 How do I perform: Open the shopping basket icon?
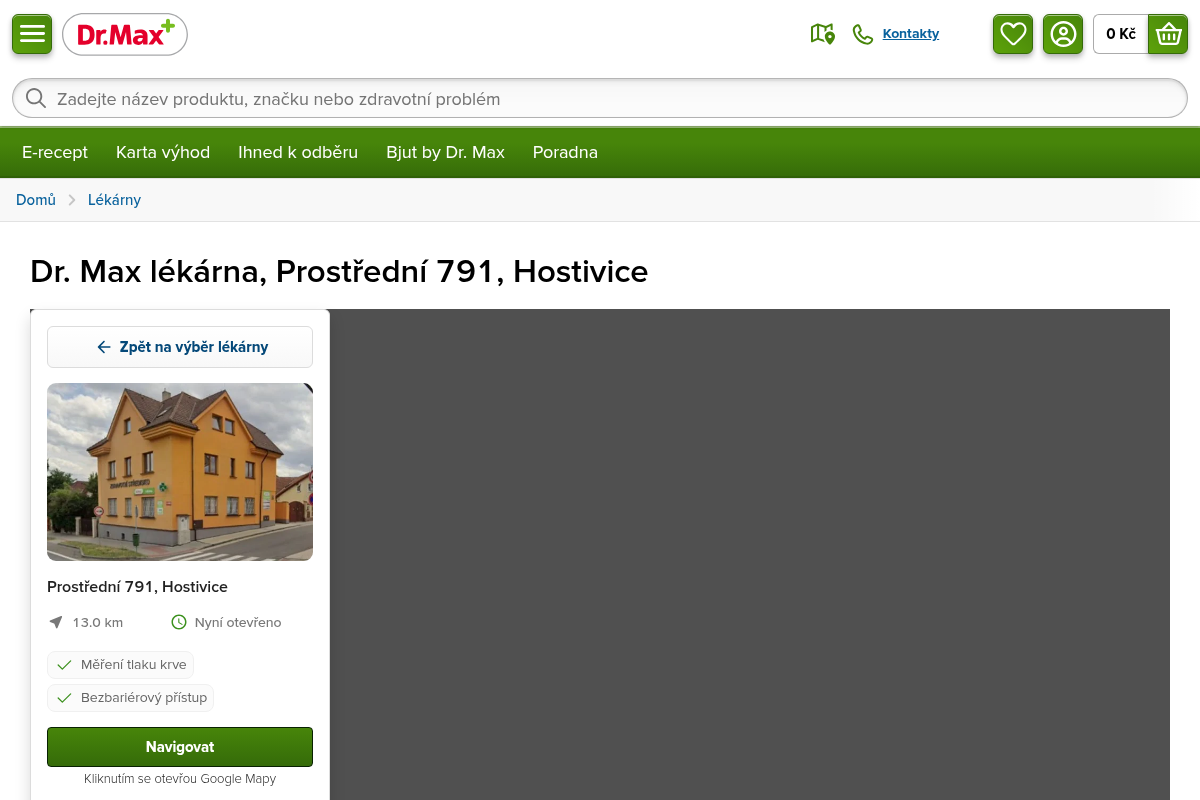(x=1168, y=34)
